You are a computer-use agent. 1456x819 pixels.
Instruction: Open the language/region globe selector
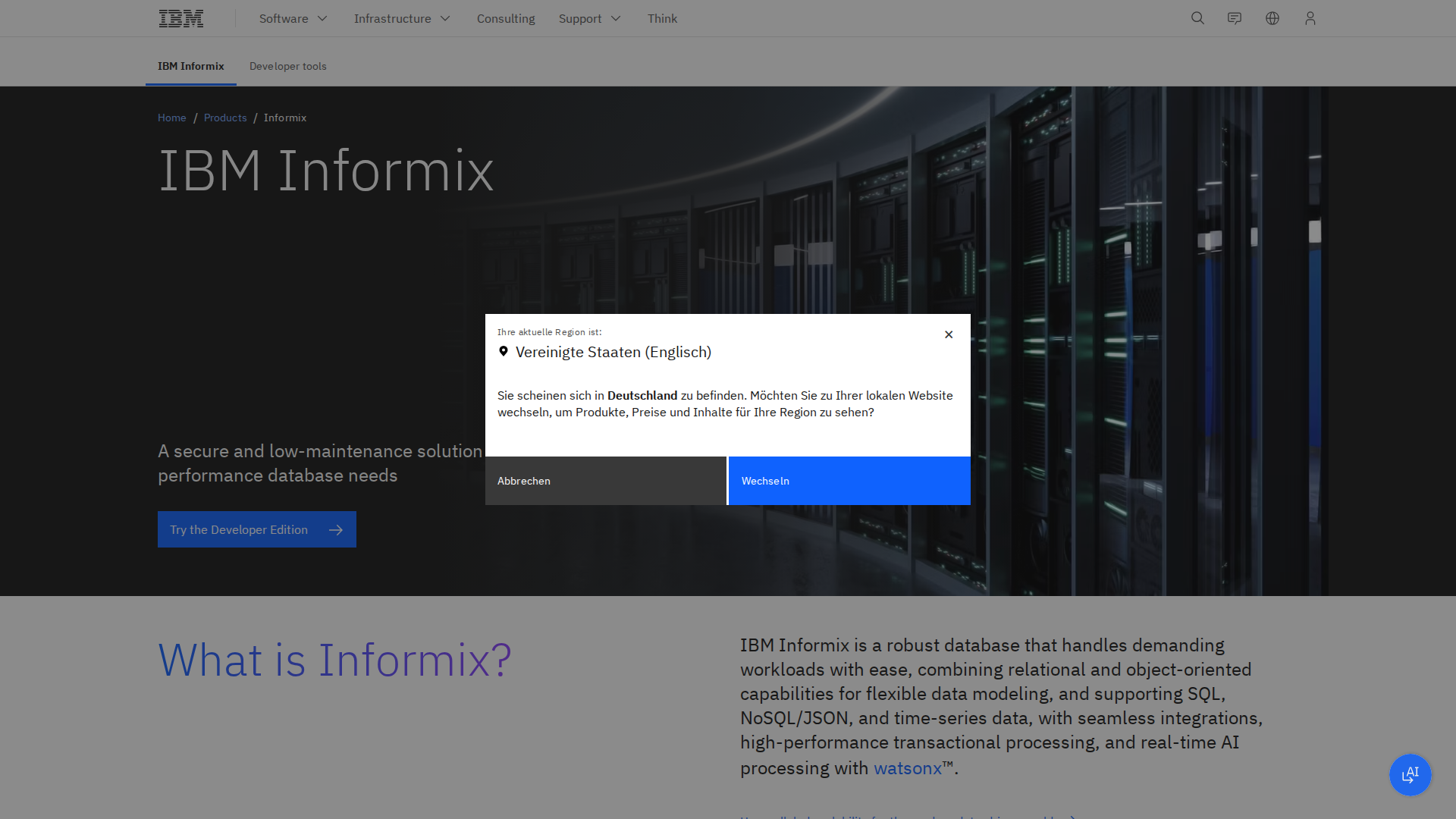point(1272,18)
